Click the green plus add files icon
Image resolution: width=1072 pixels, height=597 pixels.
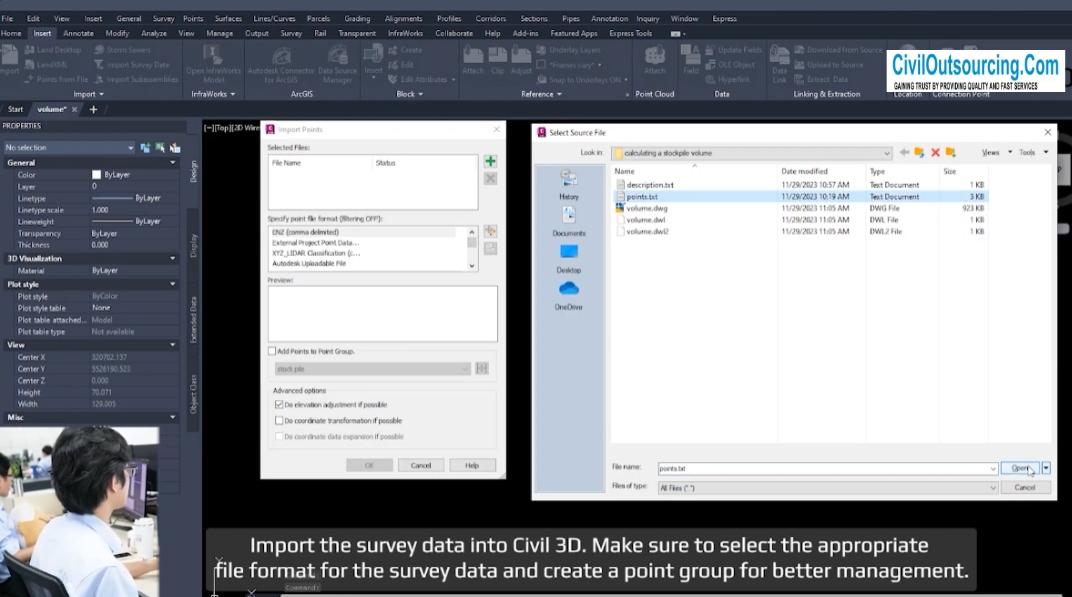(490, 161)
